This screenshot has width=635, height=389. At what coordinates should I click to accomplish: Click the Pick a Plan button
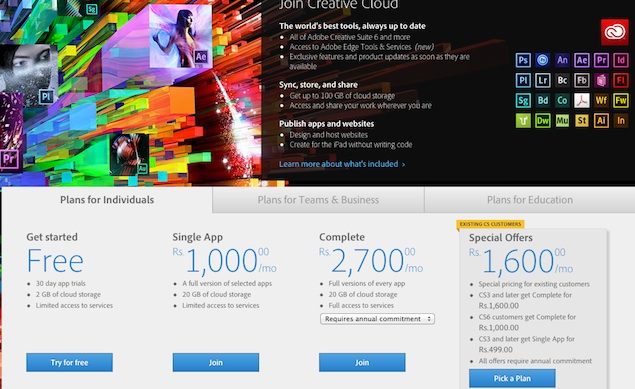click(512, 378)
